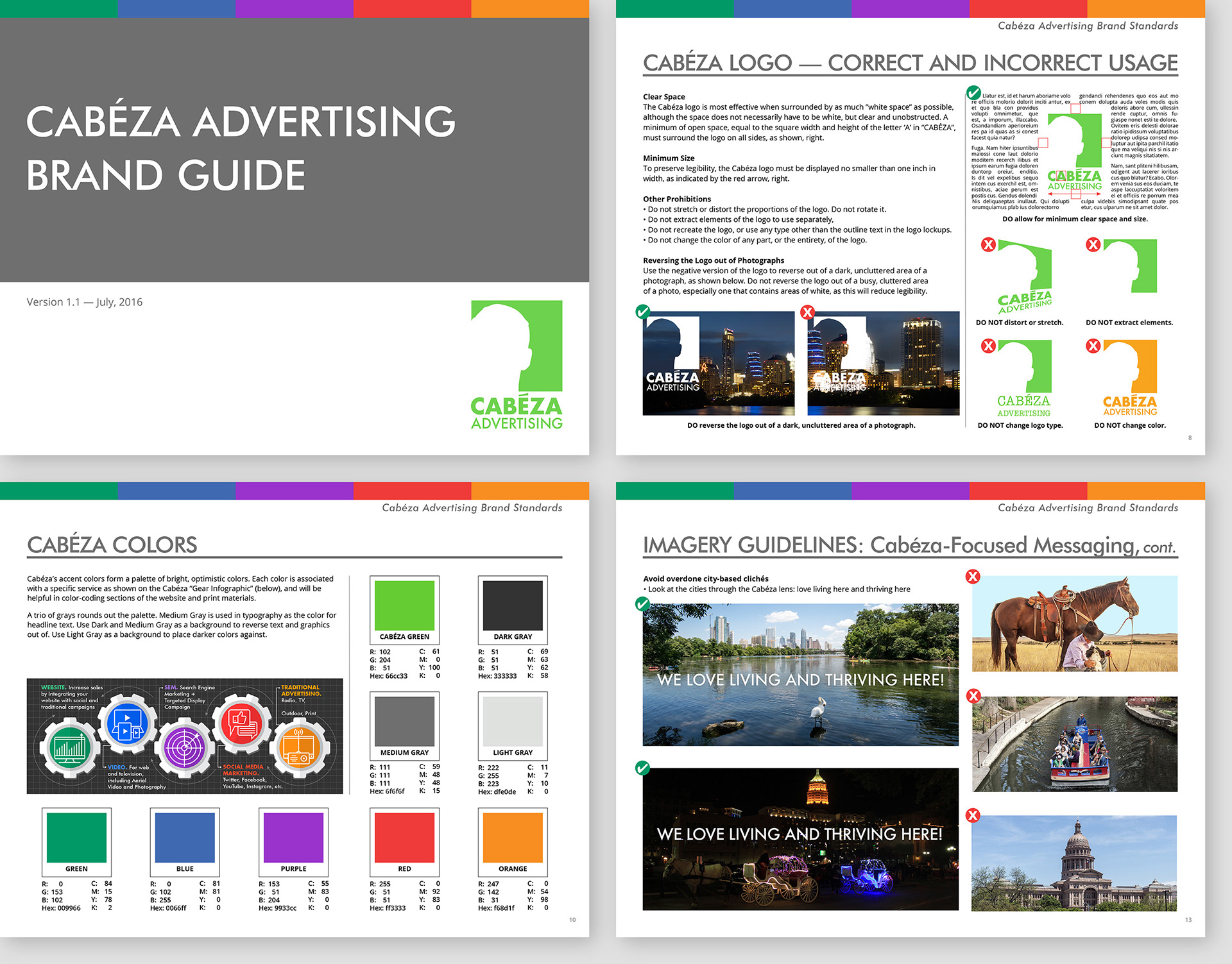Click green checkmark above Austin lake photo

pyautogui.click(x=642, y=604)
